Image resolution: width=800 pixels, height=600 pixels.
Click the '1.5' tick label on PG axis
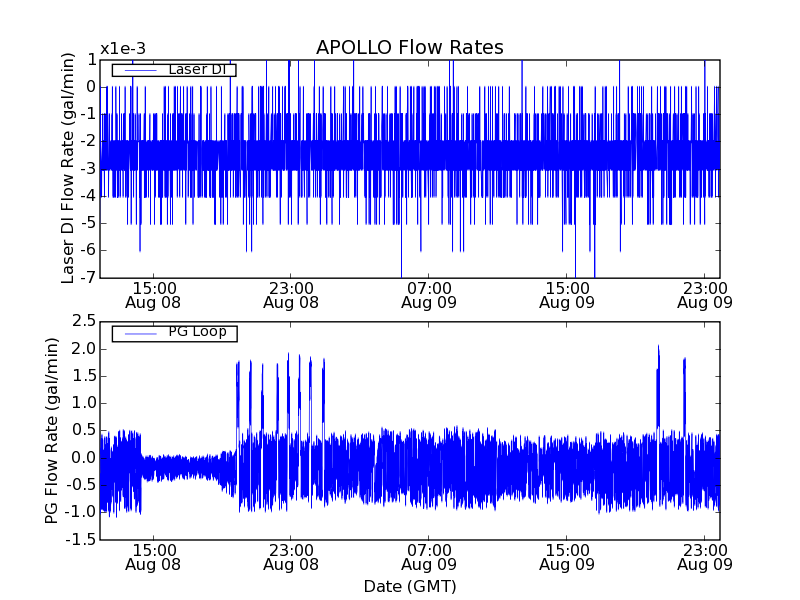click(84, 376)
